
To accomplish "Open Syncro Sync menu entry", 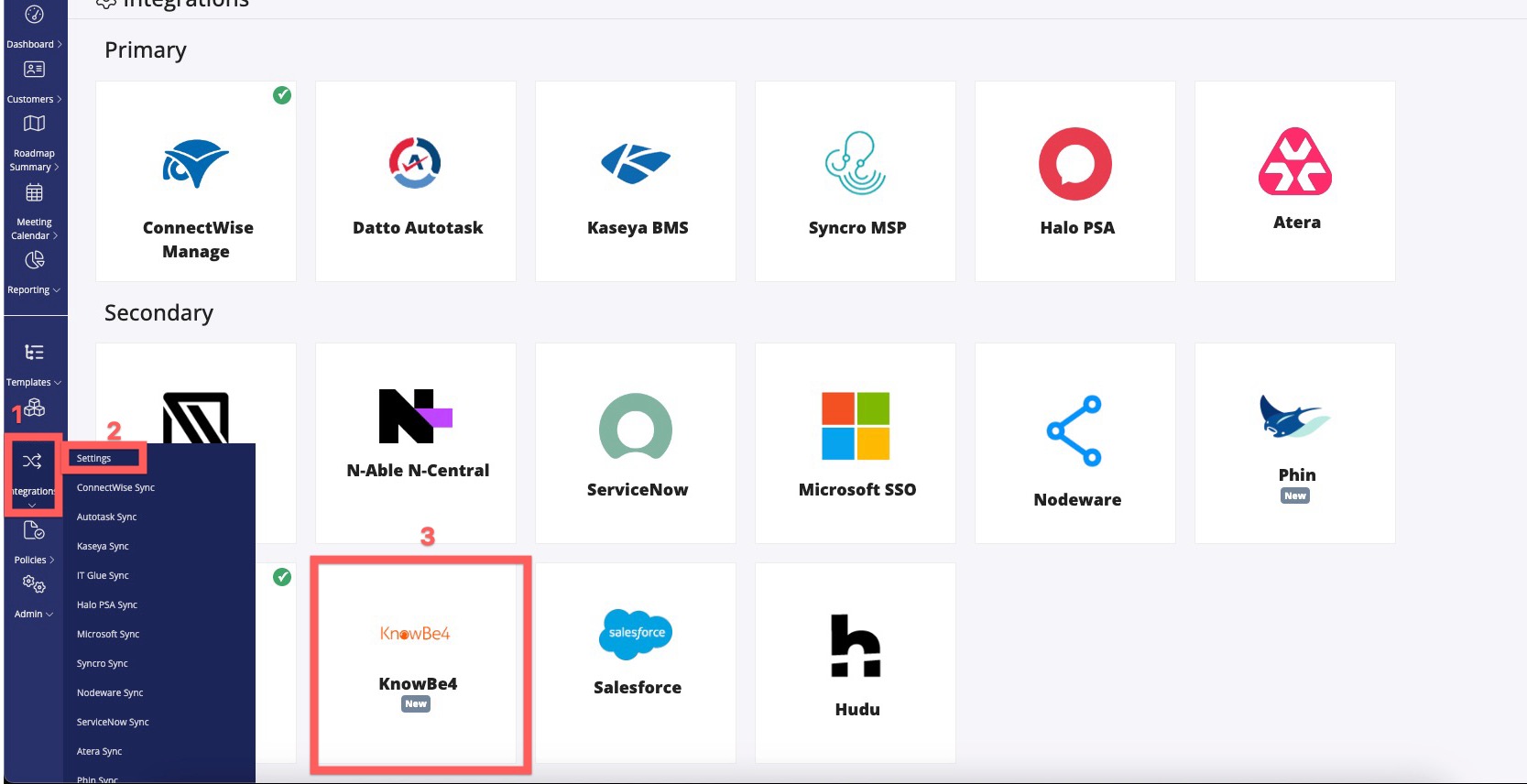I will (x=102, y=664).
